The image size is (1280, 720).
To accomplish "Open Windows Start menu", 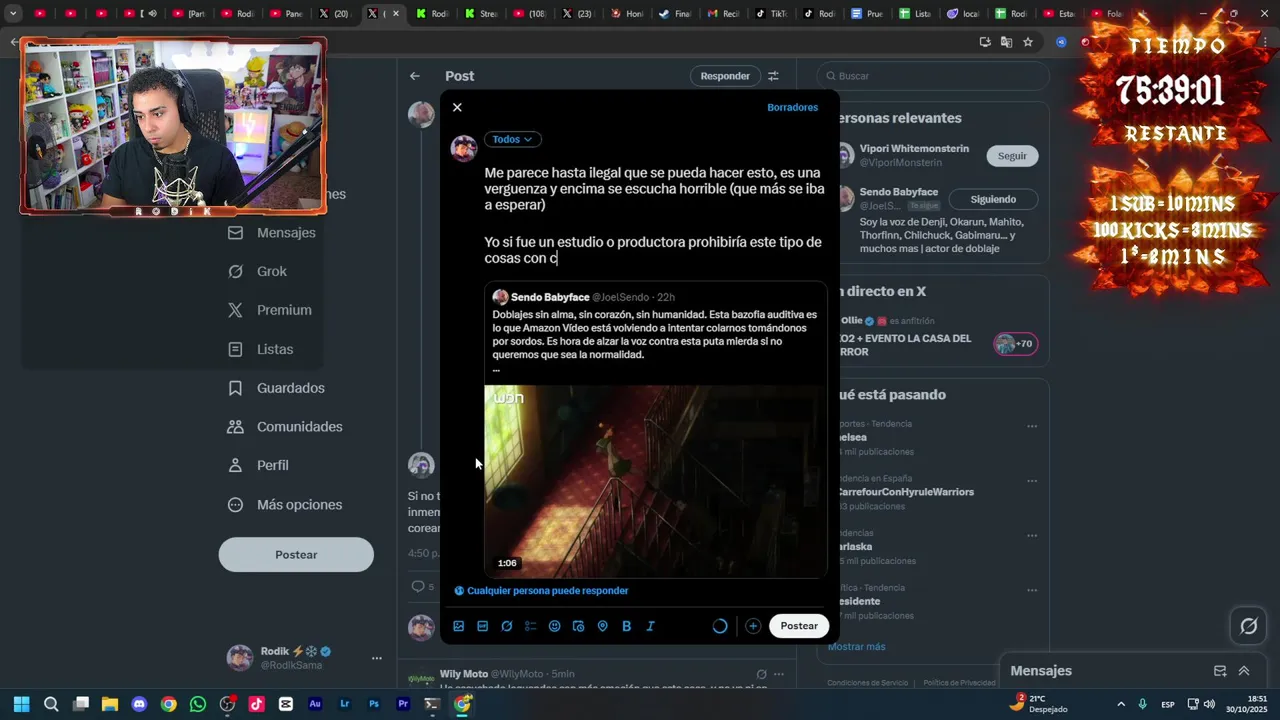I will tap(21, 704).
